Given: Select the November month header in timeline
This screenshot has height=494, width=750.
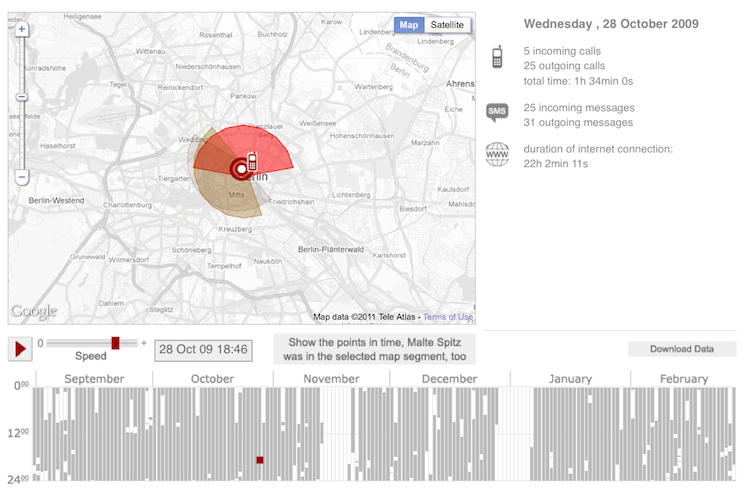Looking at the screenshot, I should point(331,379).
